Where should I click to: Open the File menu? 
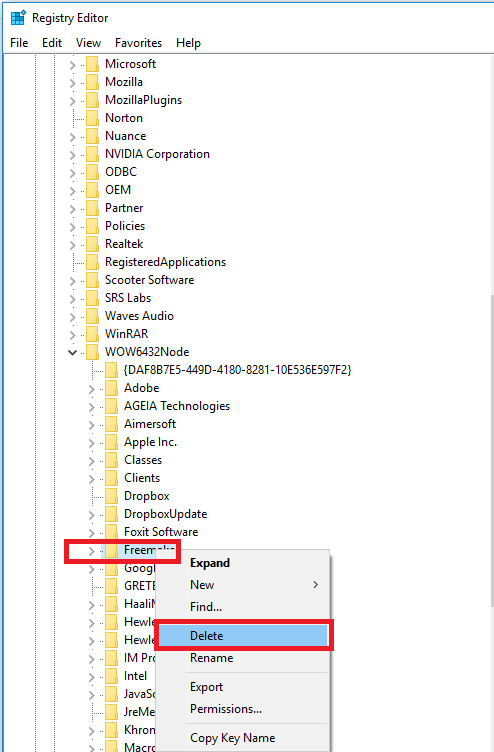pos(19,43)
